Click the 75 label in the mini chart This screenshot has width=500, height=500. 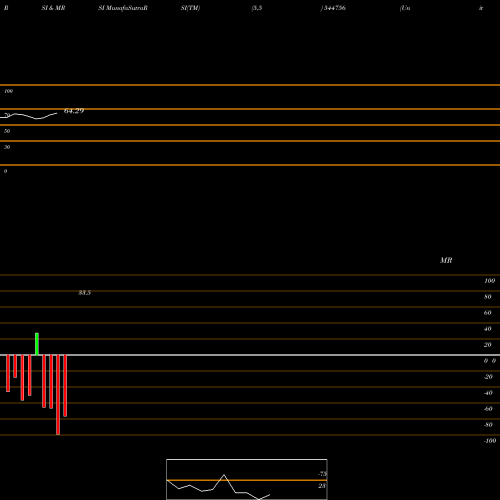click(323, 474)
